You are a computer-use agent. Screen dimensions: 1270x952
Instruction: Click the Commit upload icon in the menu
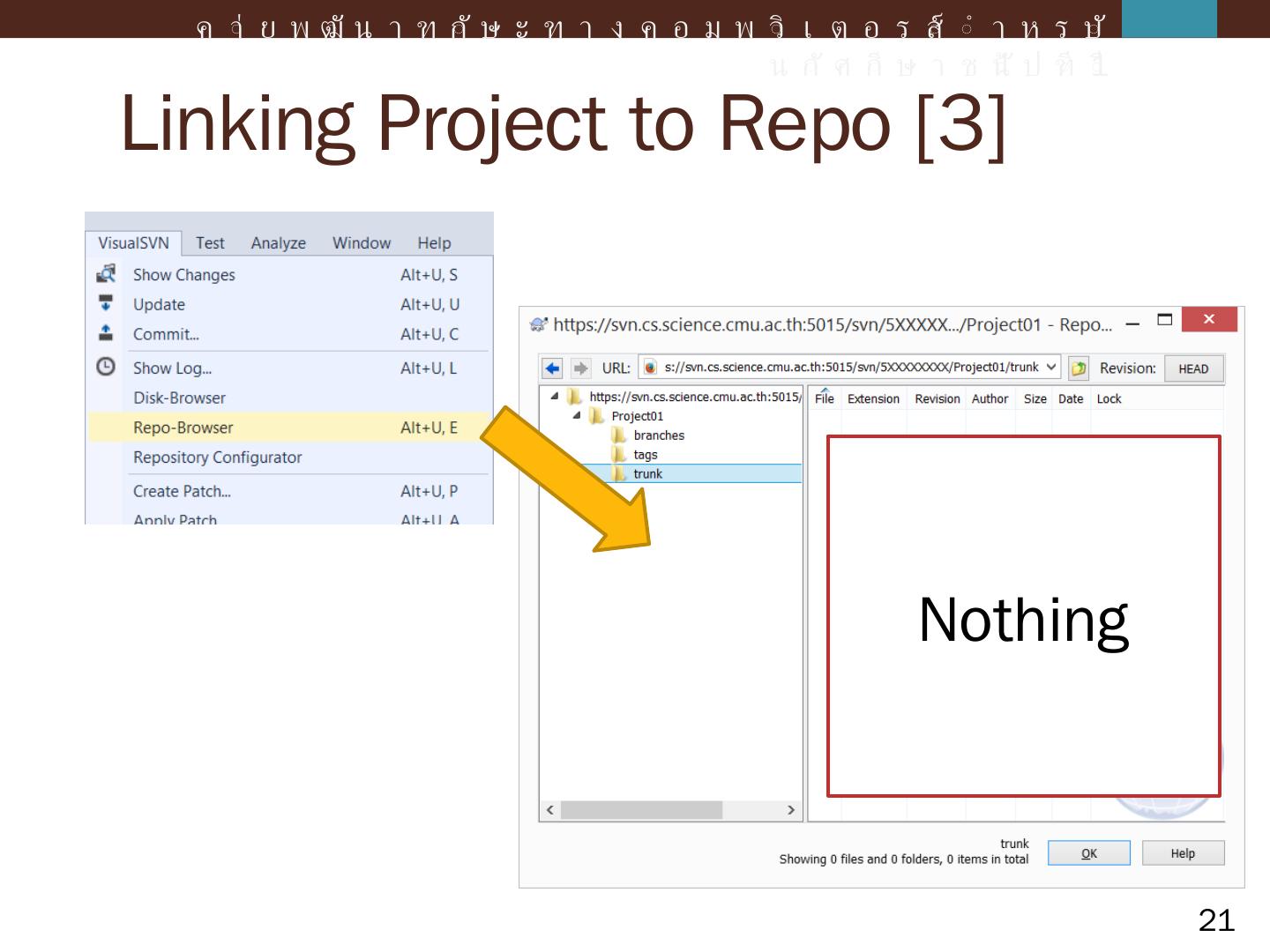tap(106, 333)
